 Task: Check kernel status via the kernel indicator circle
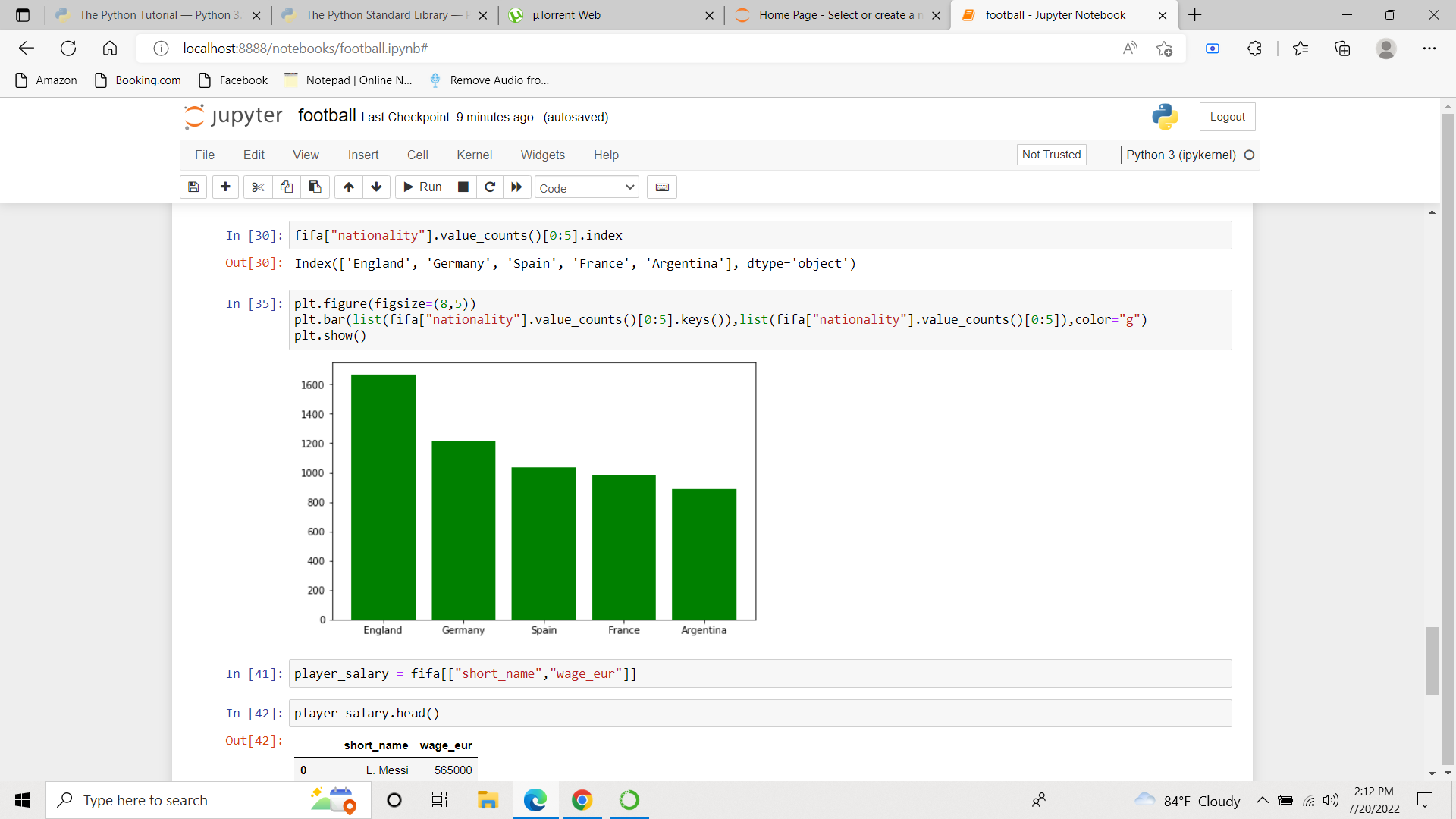tap(1250, 155)
